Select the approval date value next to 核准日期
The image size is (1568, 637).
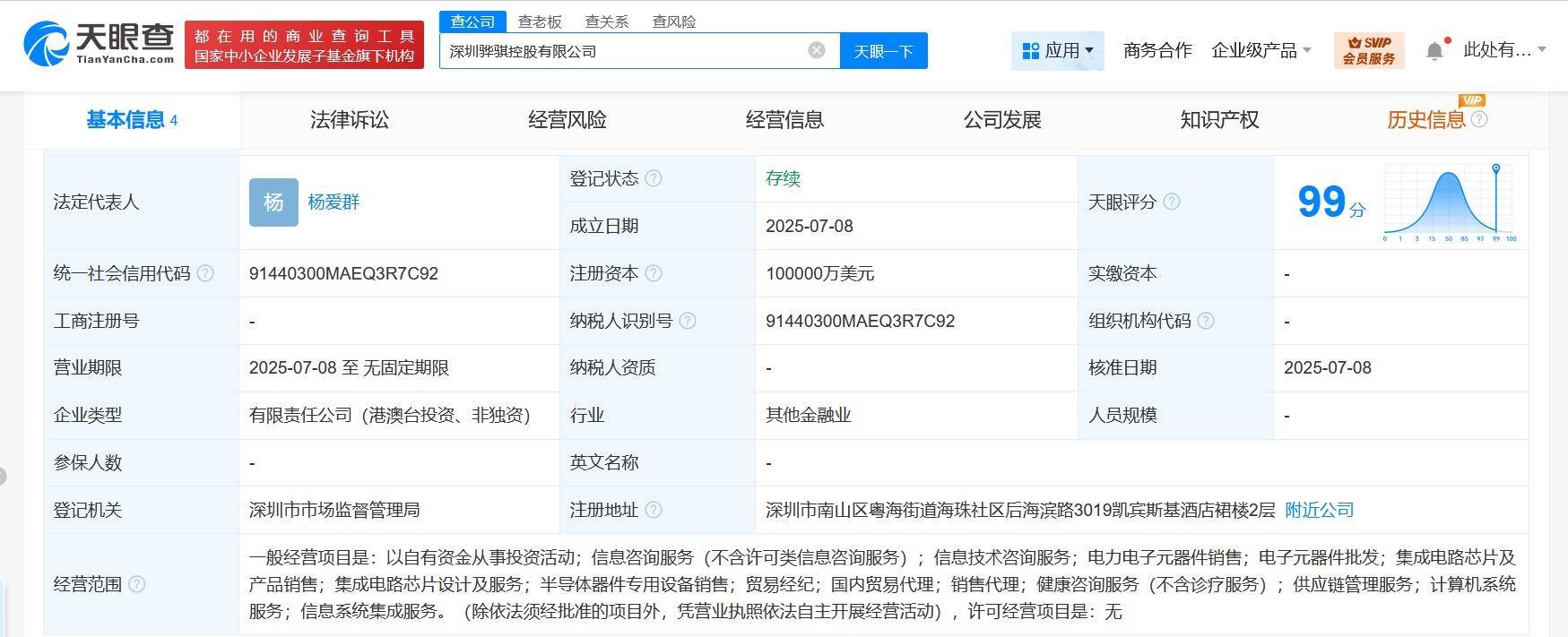pyautogui.click(x=1327, y=367)
